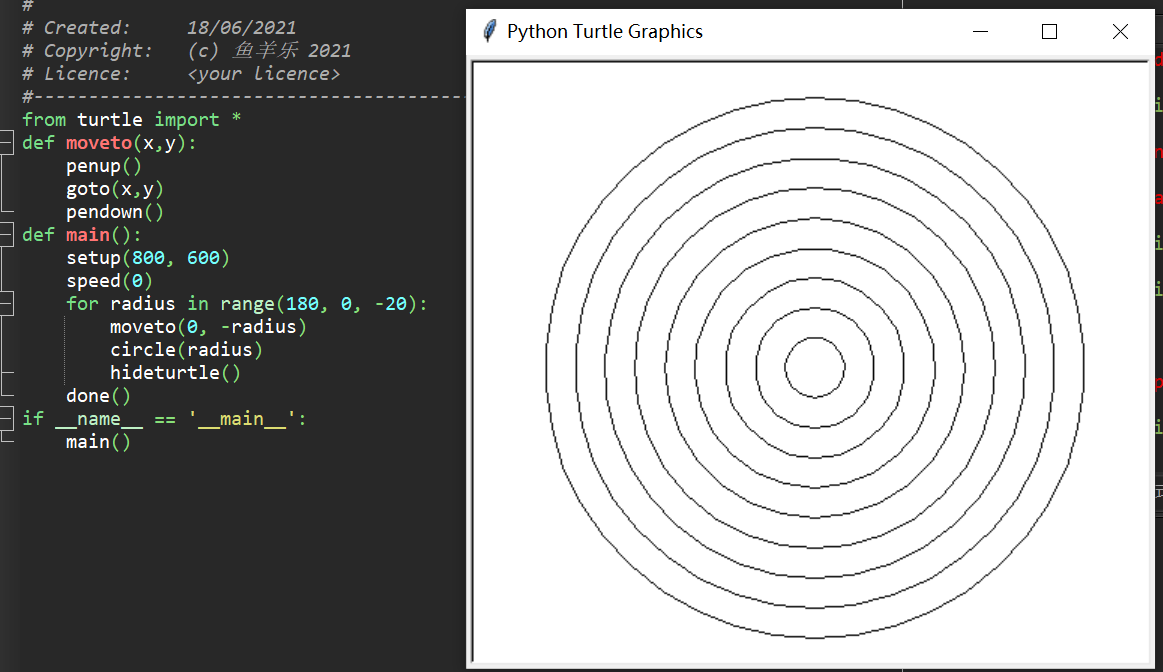Click the 'goto(x,y)' code line
The width and height of the screenshot is (1163, 672).
coord(114,188)
